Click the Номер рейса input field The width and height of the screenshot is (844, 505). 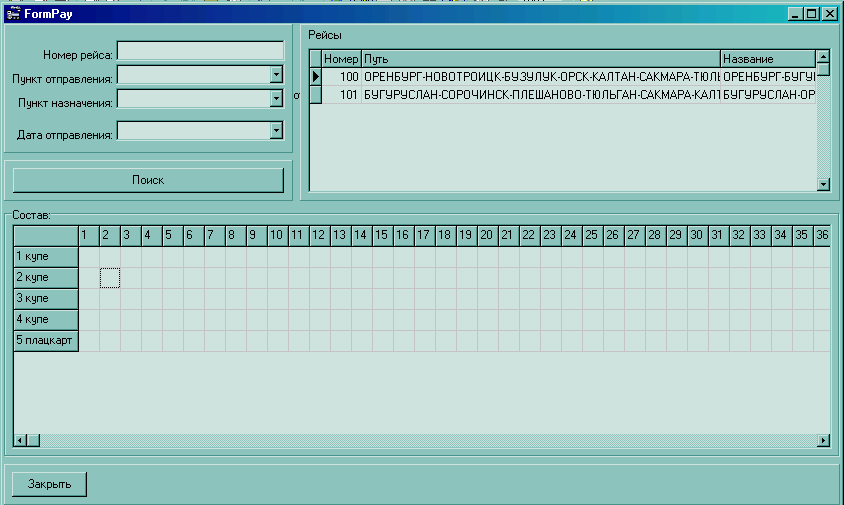200,51
